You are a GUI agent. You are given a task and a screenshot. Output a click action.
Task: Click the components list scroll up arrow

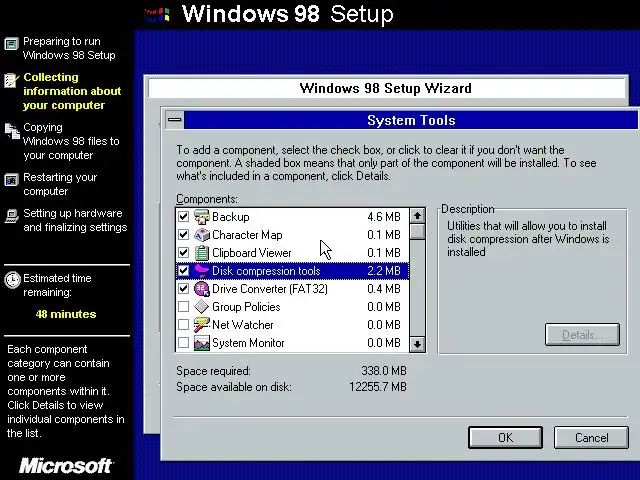(x=417, y=216)
